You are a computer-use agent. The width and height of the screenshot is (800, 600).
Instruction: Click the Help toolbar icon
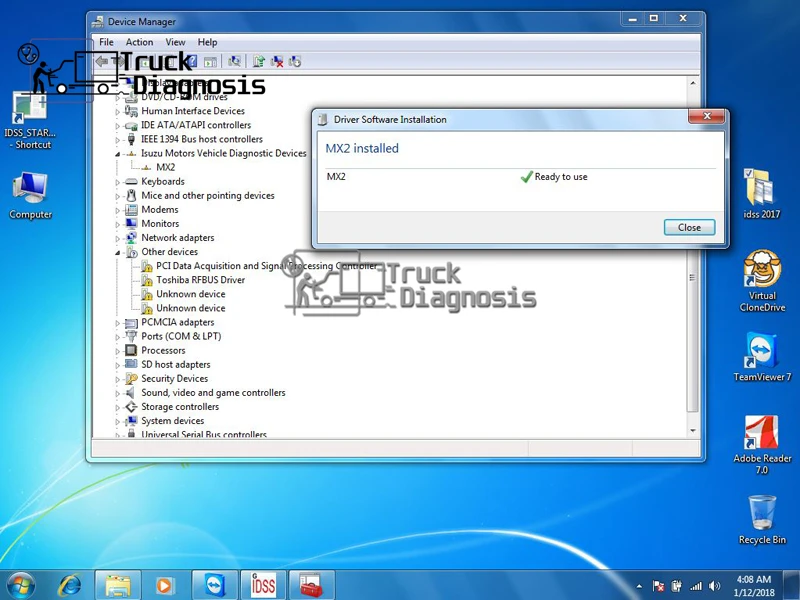[191, 62]
